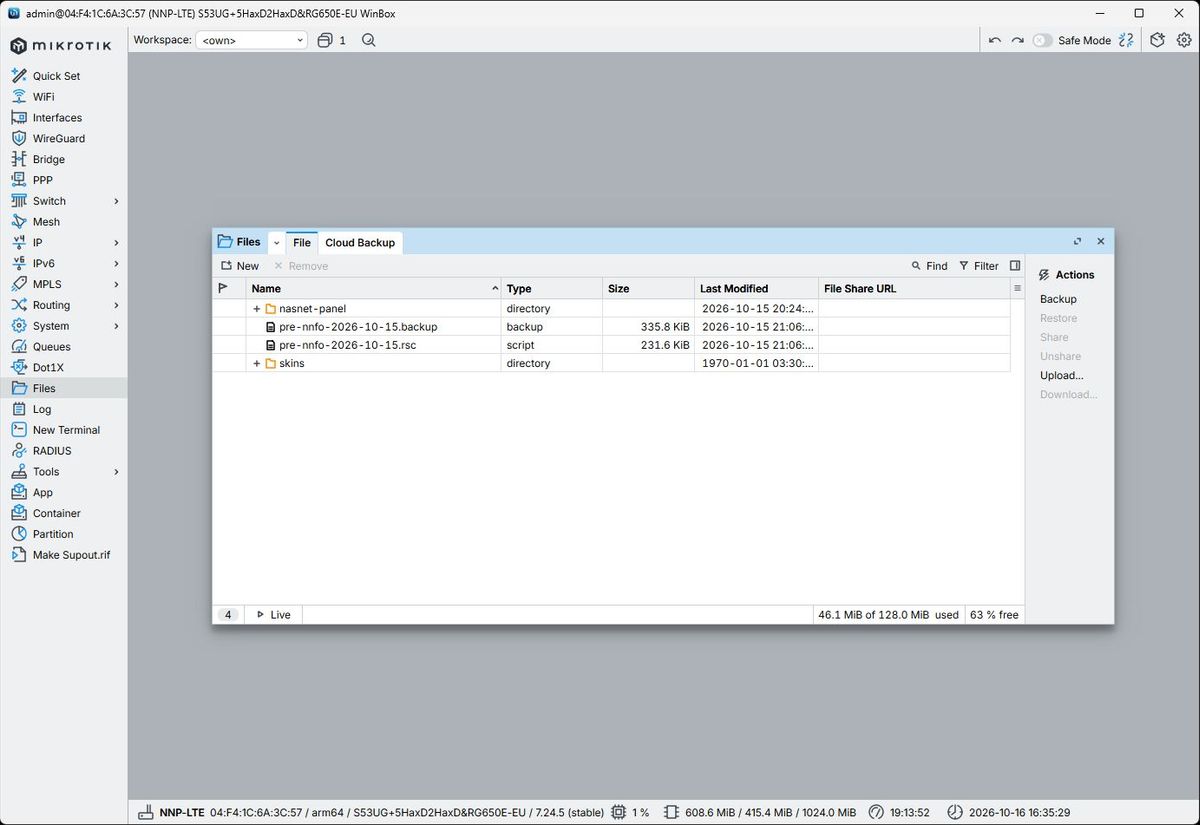Click the New button

coord(240,266)
